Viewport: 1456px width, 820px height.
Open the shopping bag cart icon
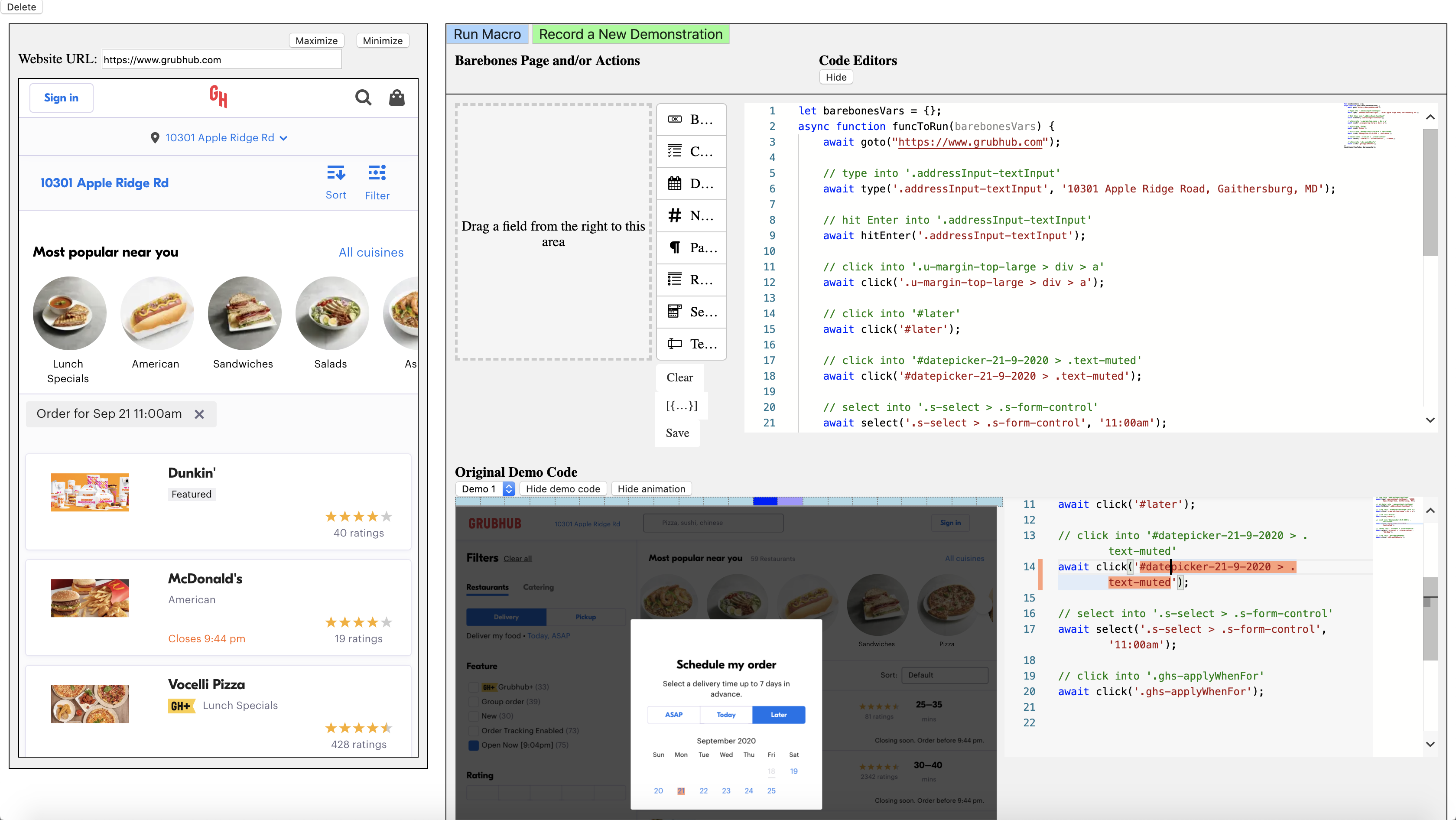pos(397,98)
